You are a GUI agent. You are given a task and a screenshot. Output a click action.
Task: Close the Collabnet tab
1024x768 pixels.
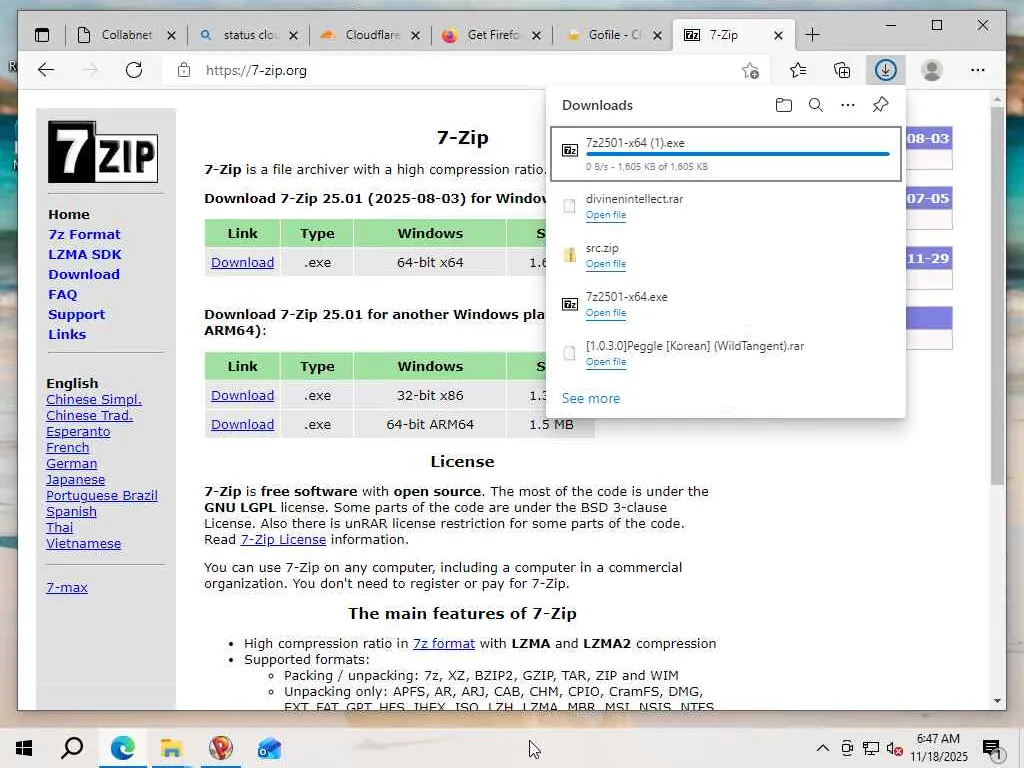click(x=171, y=35)
